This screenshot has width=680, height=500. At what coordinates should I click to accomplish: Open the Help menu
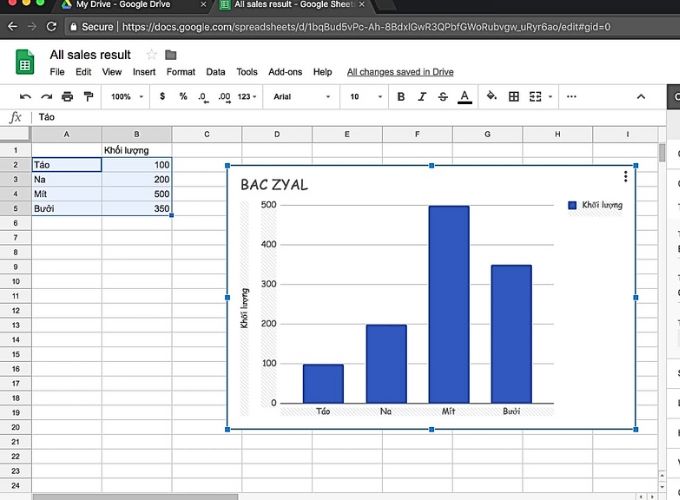tap(323, 72)
